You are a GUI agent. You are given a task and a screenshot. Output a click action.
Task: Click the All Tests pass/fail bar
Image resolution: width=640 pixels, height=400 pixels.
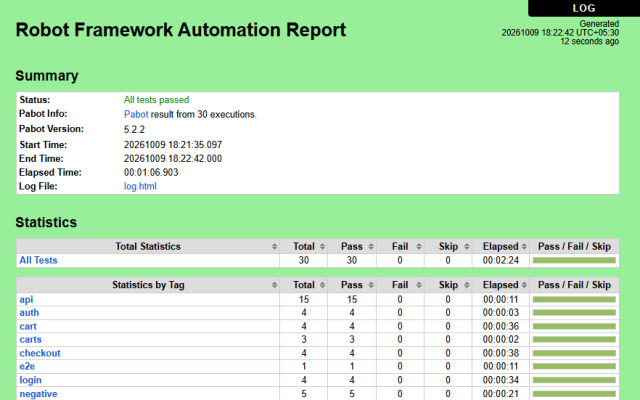[x=574, y=260]
